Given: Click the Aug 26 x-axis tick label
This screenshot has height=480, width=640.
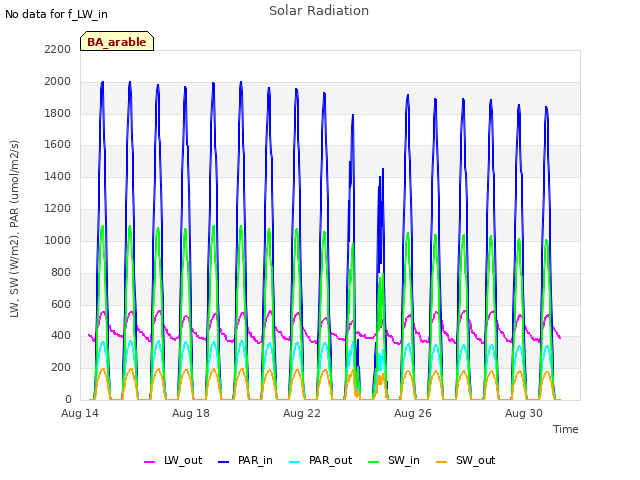Looking at the screenshot, I should (413, 413).
